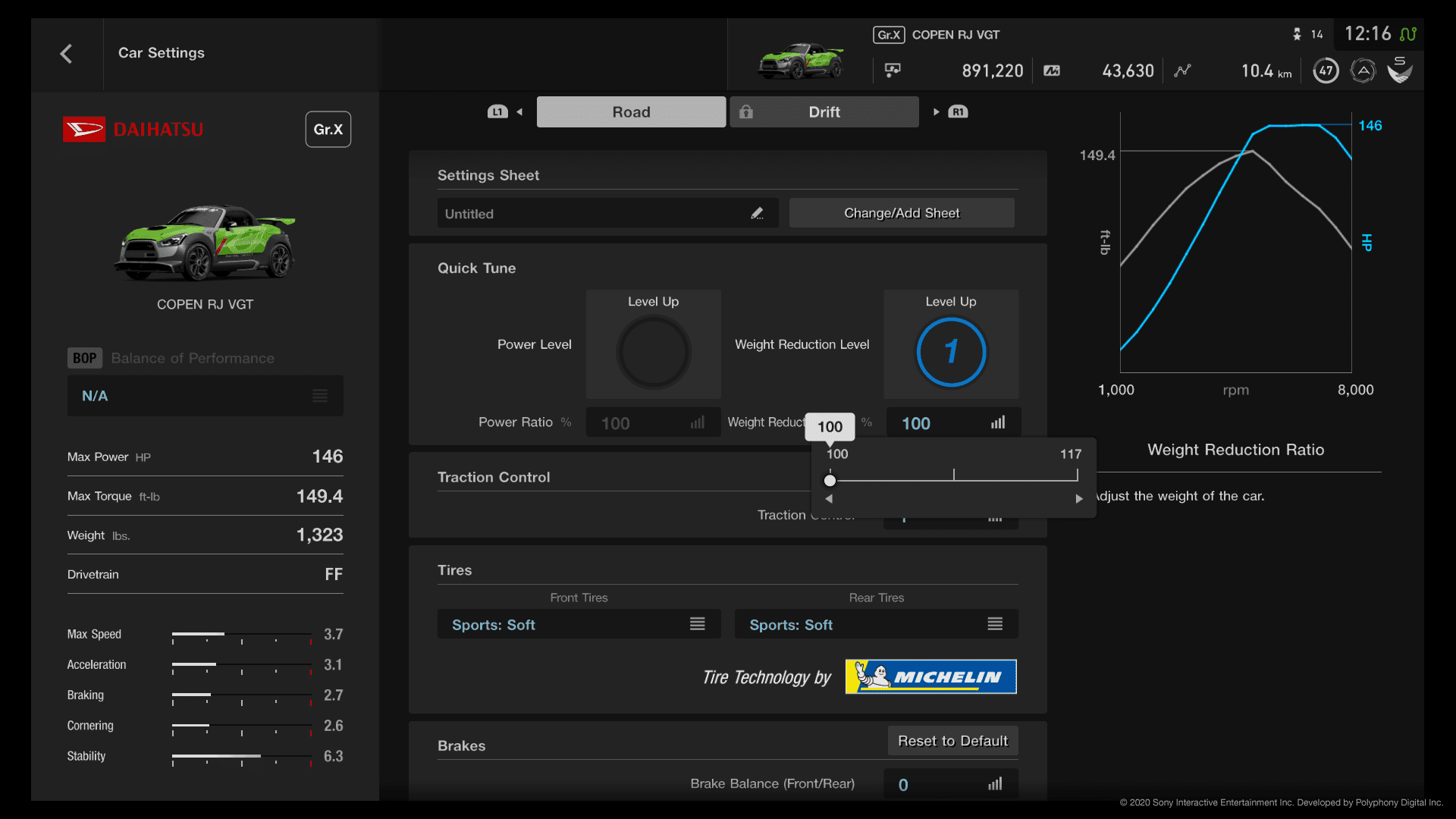Increase weight ratio with slider right arrow
The height and width of the screenshot is (819, 1456).
[x=1078, y=498]
